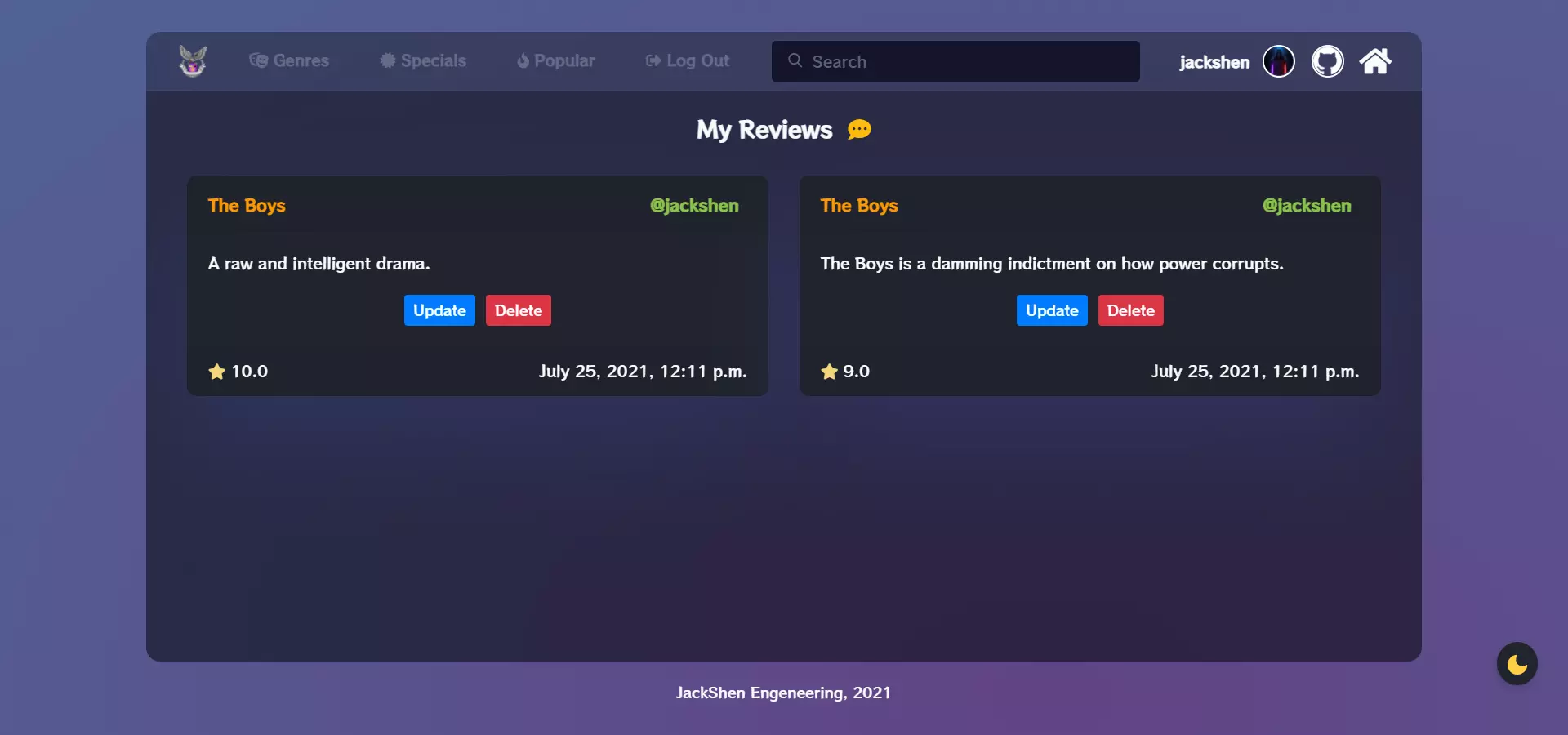The height and width of the screenshot is (735, 1568).
Task: Click the My Reviews heading
Action: [x=764, y=130]
